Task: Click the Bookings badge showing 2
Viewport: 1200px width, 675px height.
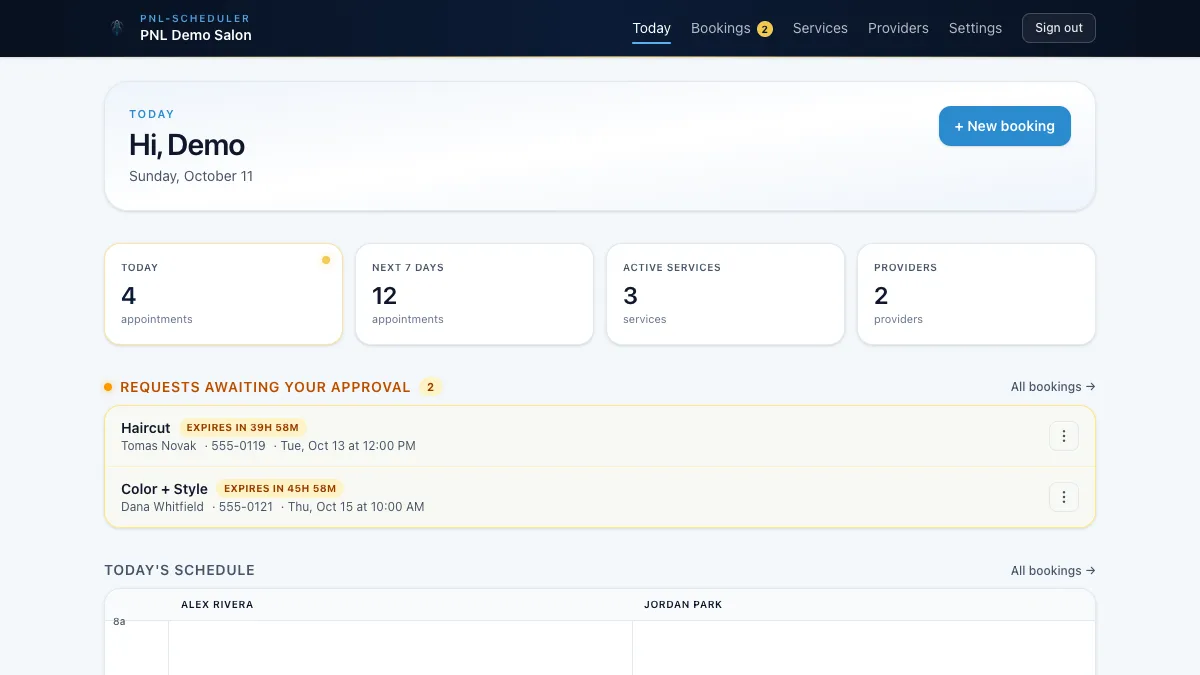Action: coord(765,29)
